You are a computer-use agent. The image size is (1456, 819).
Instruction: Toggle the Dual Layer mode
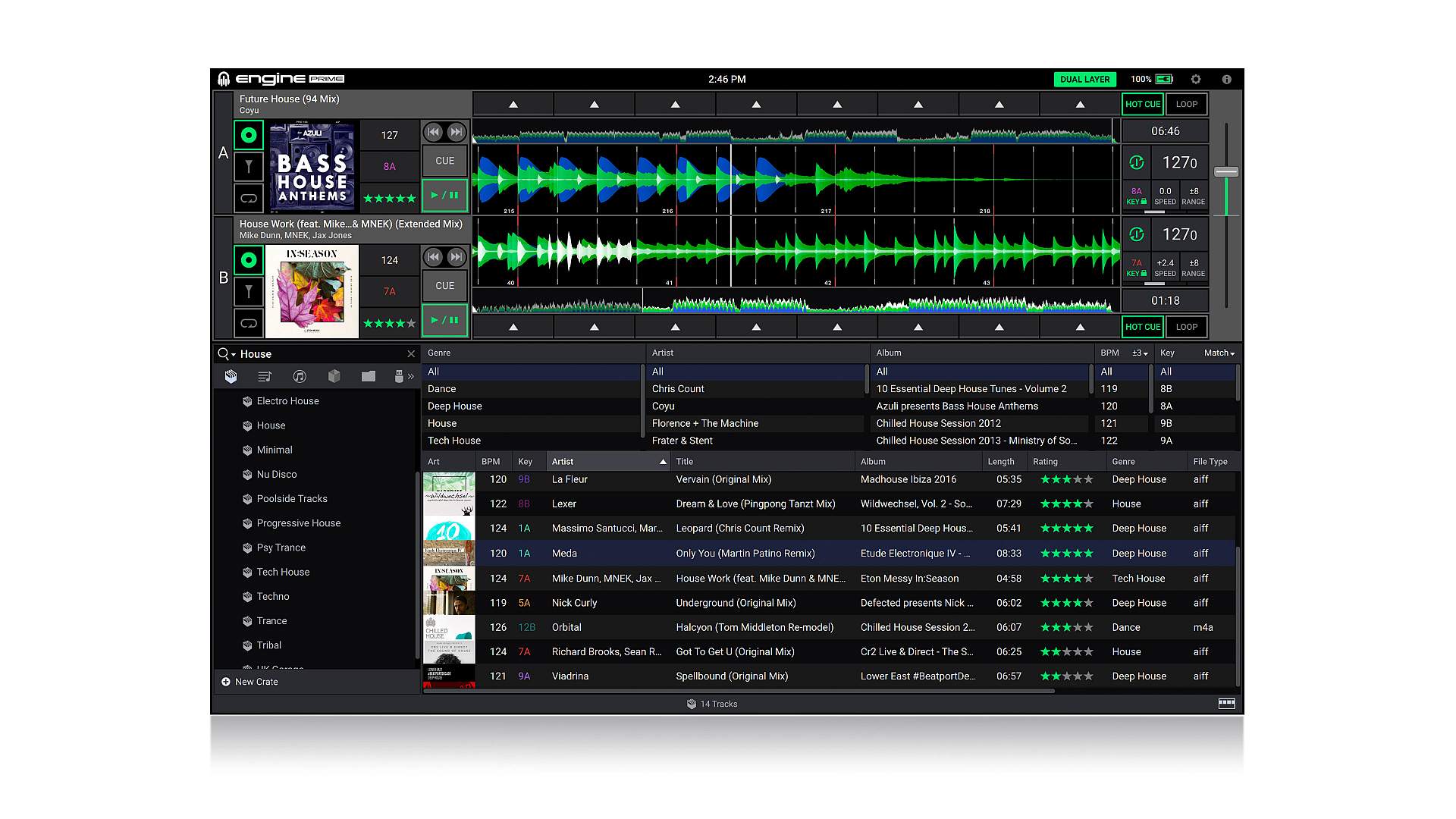tap(1084, 79)
